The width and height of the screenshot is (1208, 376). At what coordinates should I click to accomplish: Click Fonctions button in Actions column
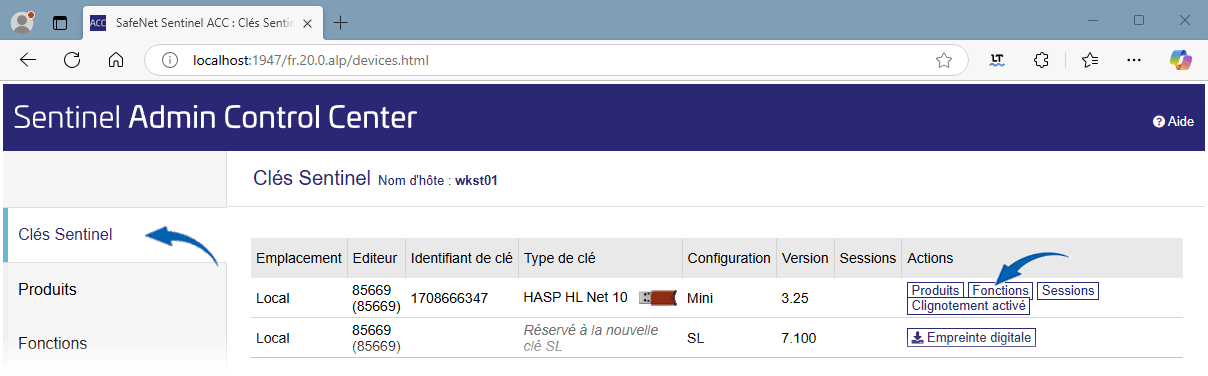tap(1000, 291)
